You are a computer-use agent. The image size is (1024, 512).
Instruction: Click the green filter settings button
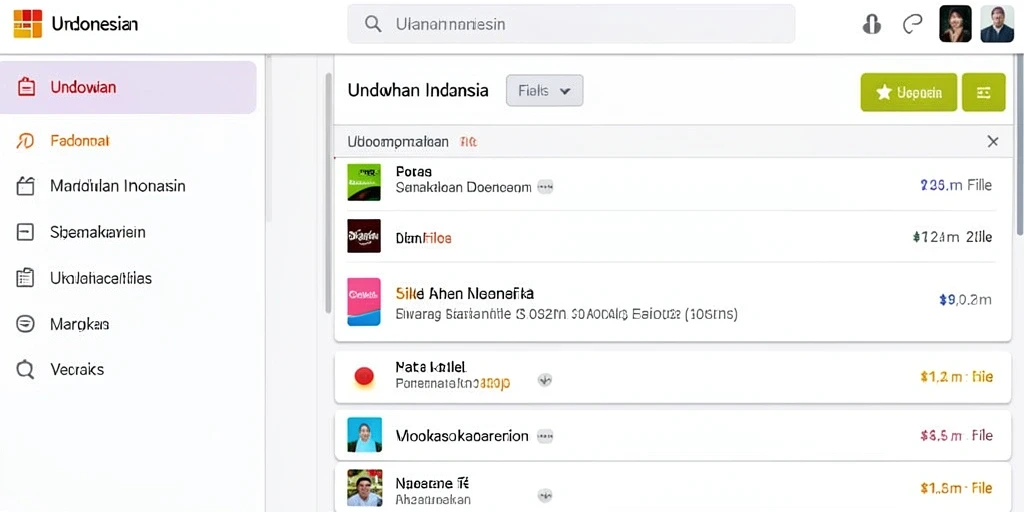(x=984, y=92)
